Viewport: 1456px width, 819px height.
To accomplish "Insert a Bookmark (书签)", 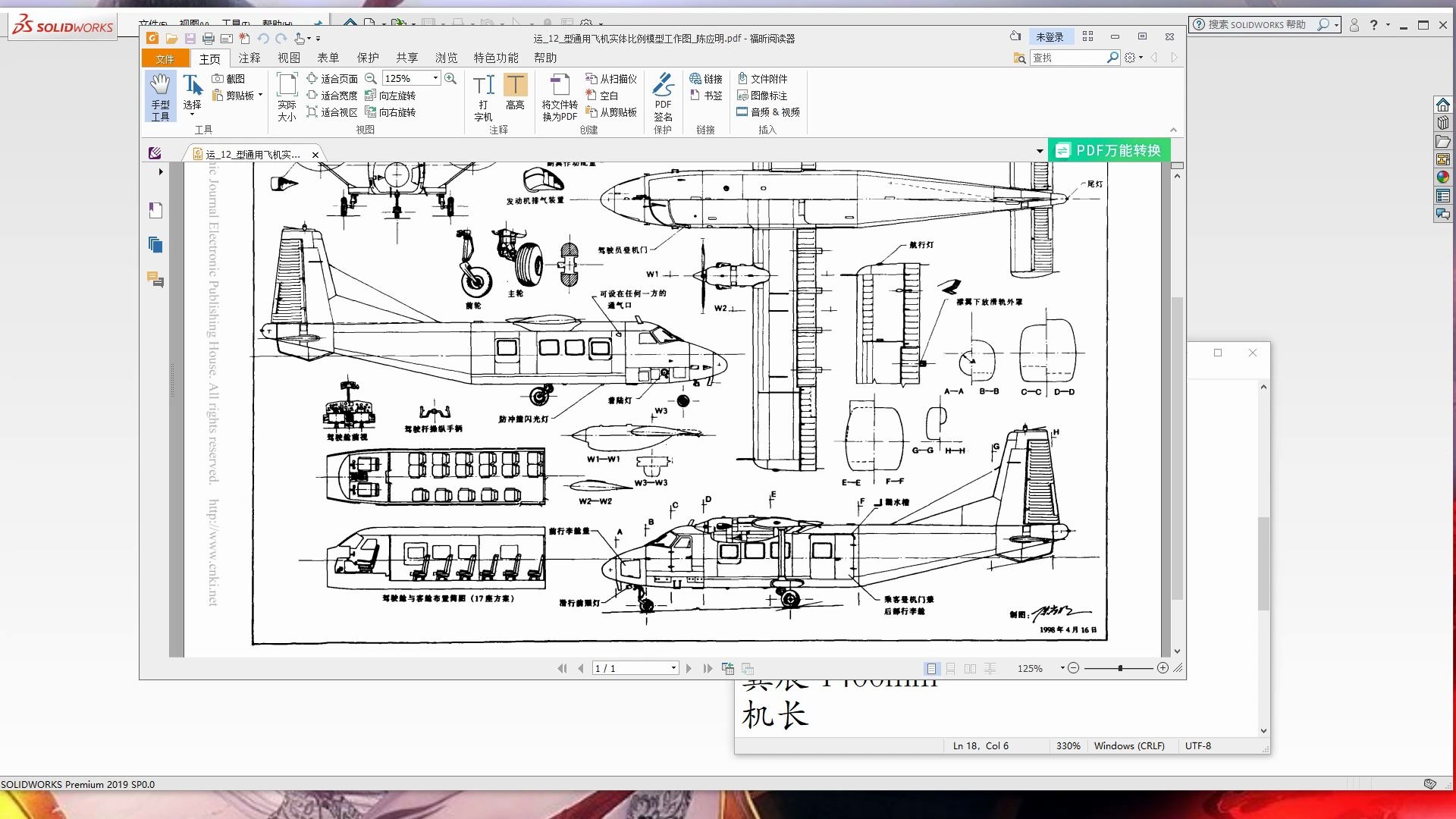I will (x=706, y=96).
